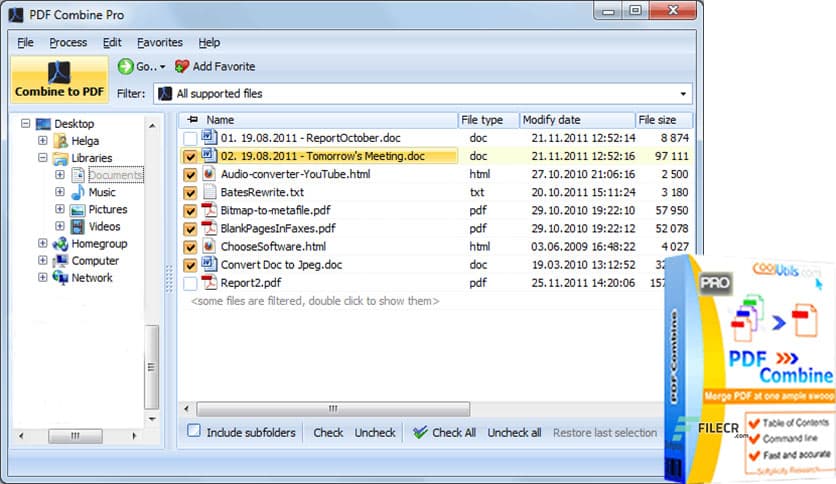Click the Add Favorite heart icon

pos(182,67)
